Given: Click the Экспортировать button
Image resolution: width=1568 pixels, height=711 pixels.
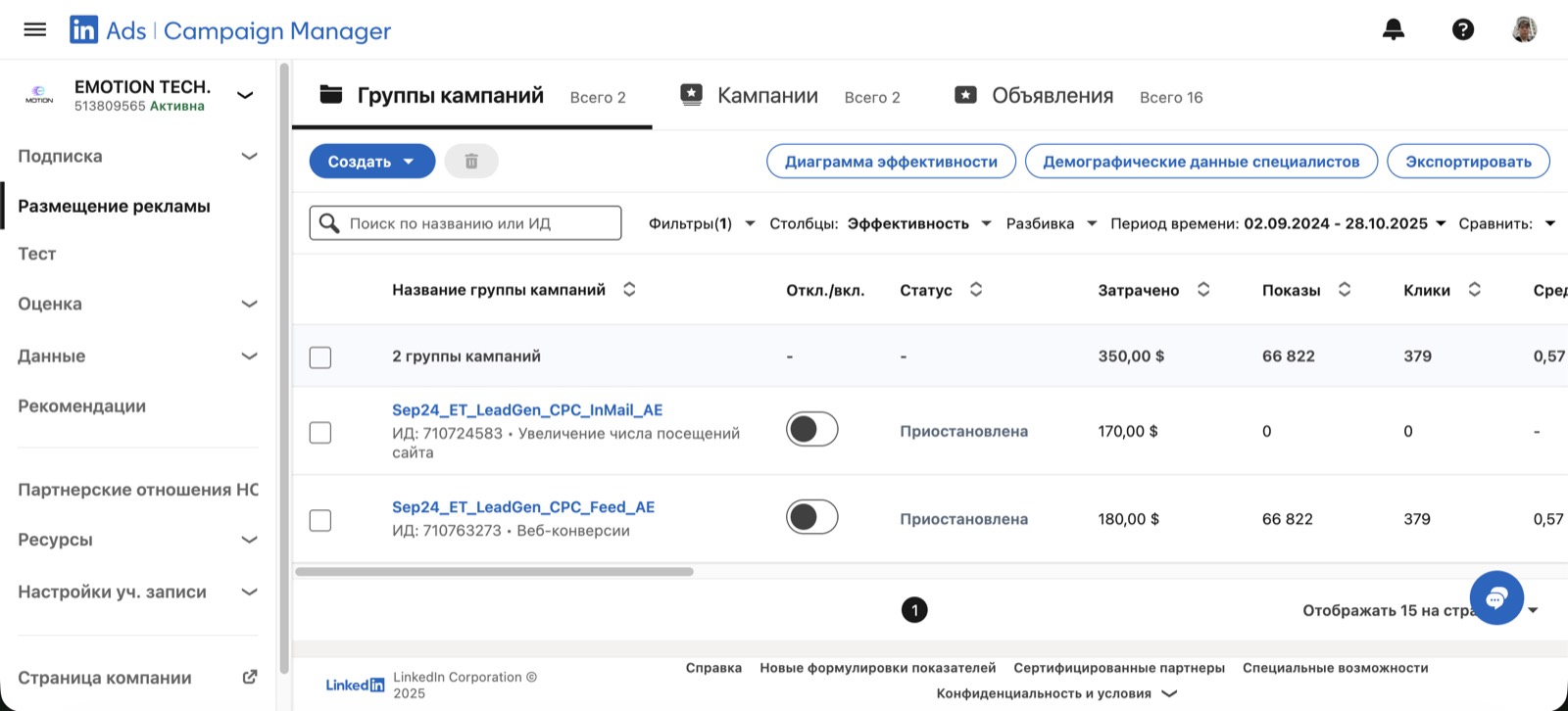Looking at the screenshot, I should (x=1468, y=162).
